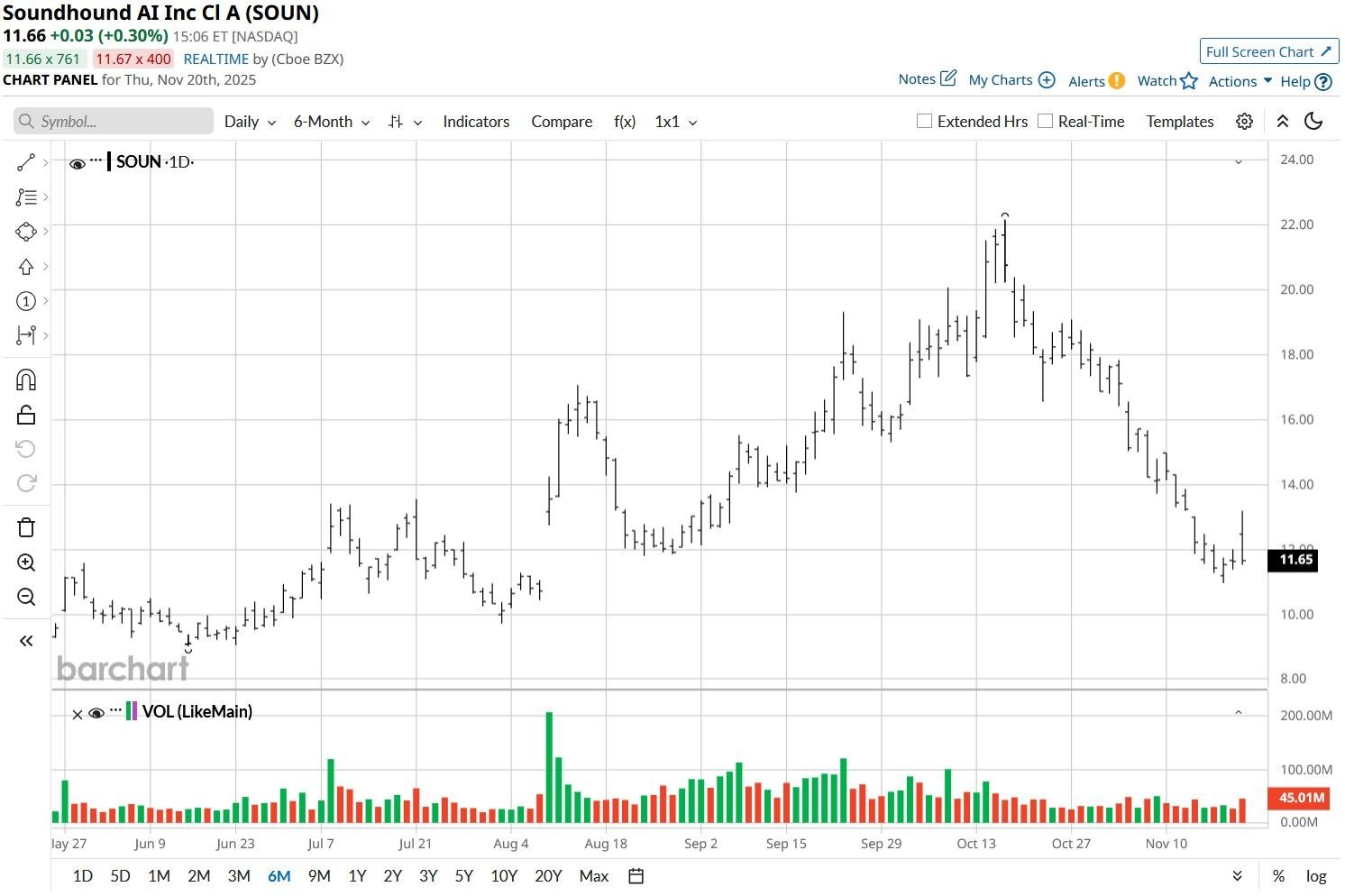The width and height of the screenshot is (1345, 896).
Task: Open the Compare menu
Action: (x=562, y=122)
